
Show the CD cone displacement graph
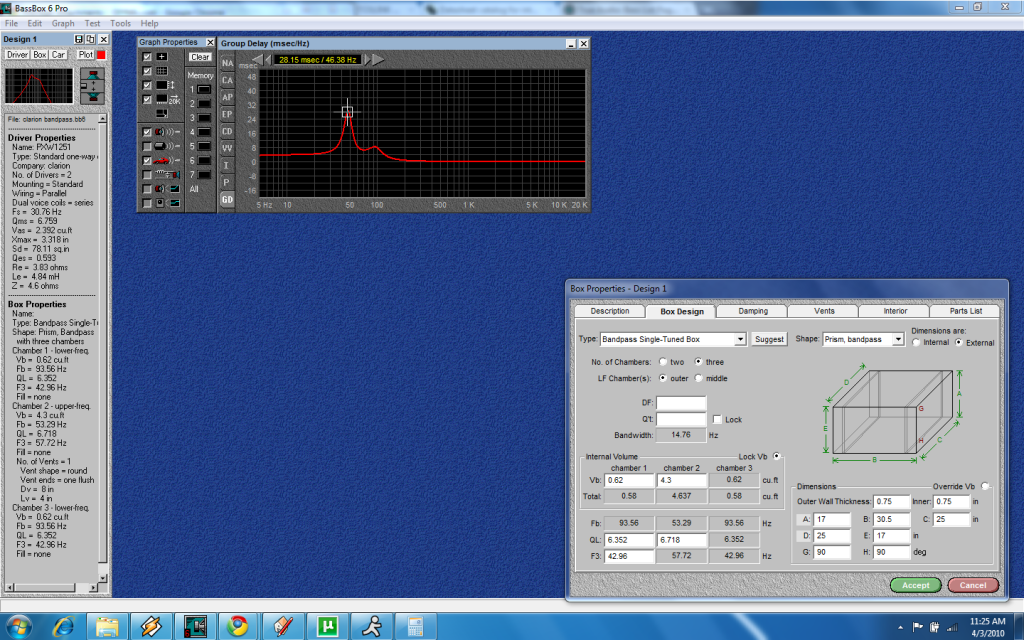coord(227,131)
